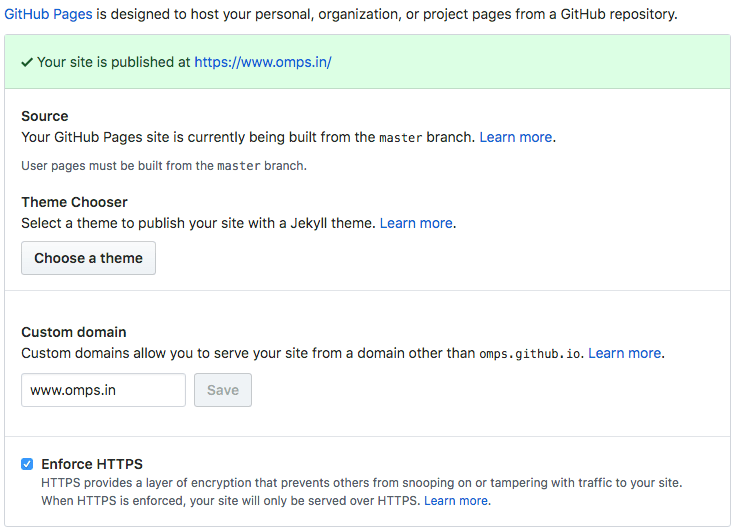The image size is (739, 530).
Task: Click text 'Select a theme to publish your site'
Action: tap(133, 223)
